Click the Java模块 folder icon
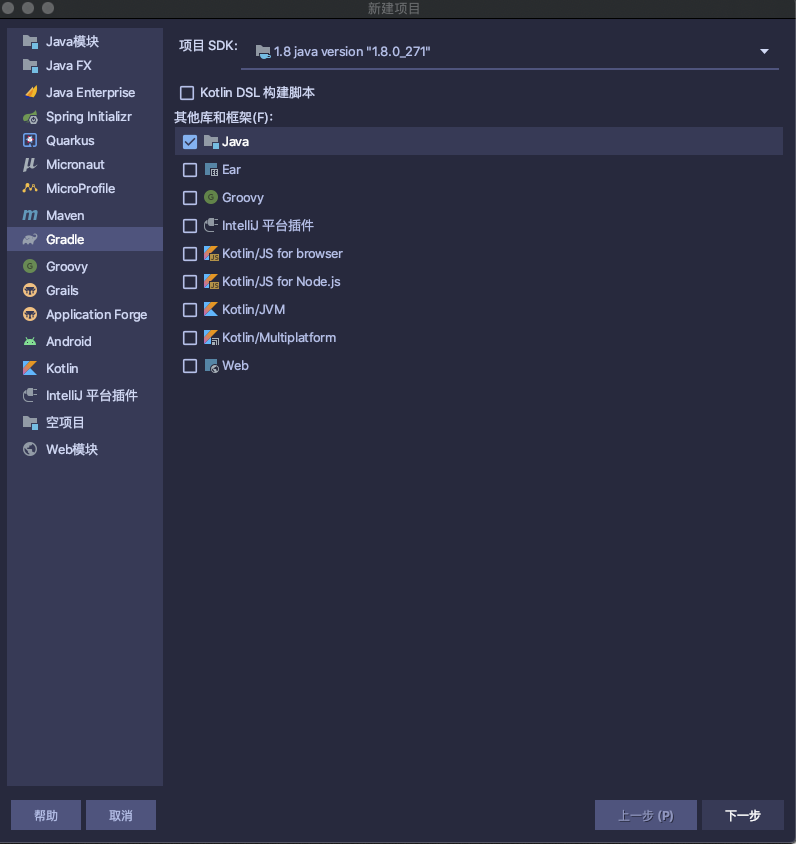 coord(30,41)
